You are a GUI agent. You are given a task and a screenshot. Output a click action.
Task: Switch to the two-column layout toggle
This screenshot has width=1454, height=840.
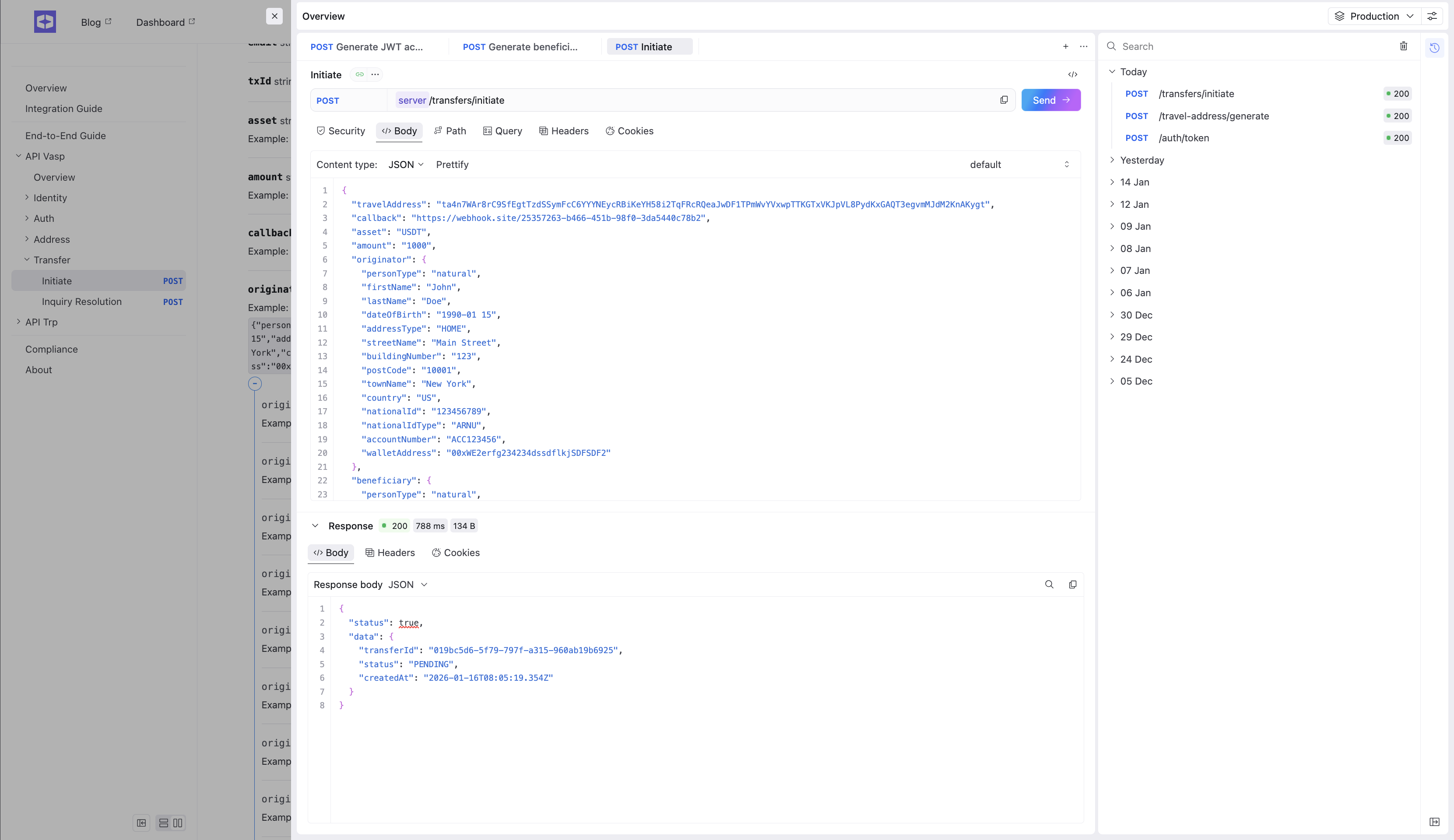(x=178, y=822)
